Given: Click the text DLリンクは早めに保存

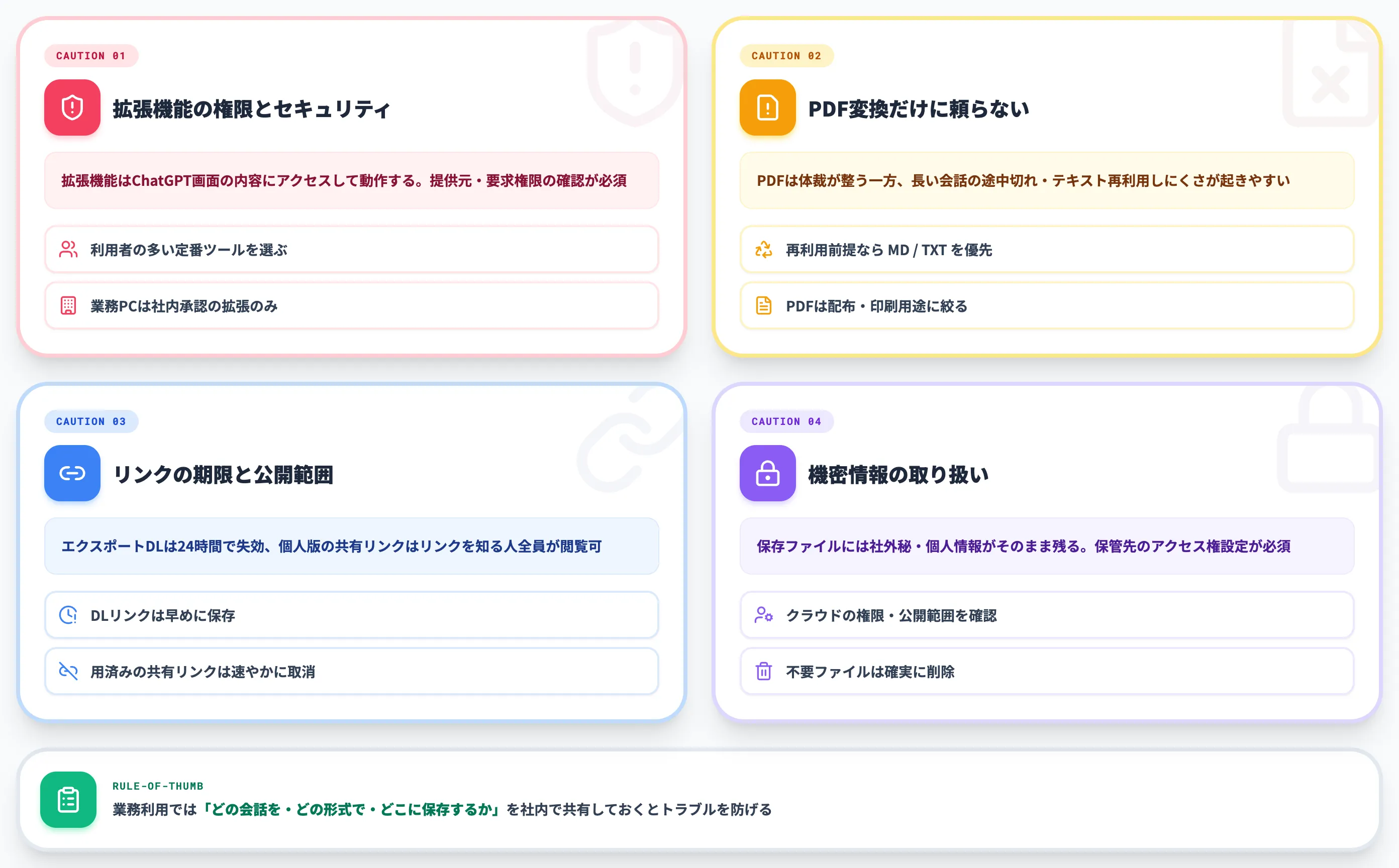Looking at the screenshot, I should click(162, 615).
